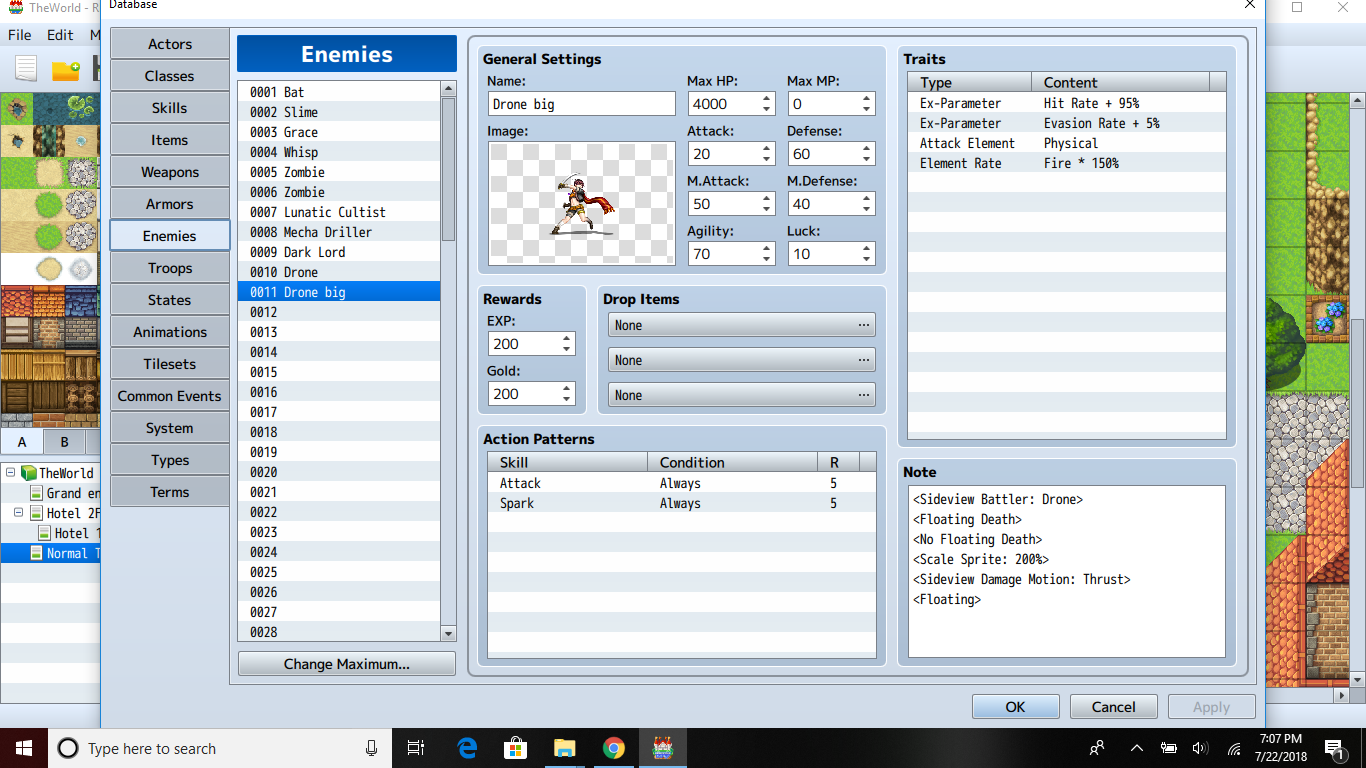1366x768 pixels.
Task: Decrease the Gold reward value
Action: click(x=567, y=399)
